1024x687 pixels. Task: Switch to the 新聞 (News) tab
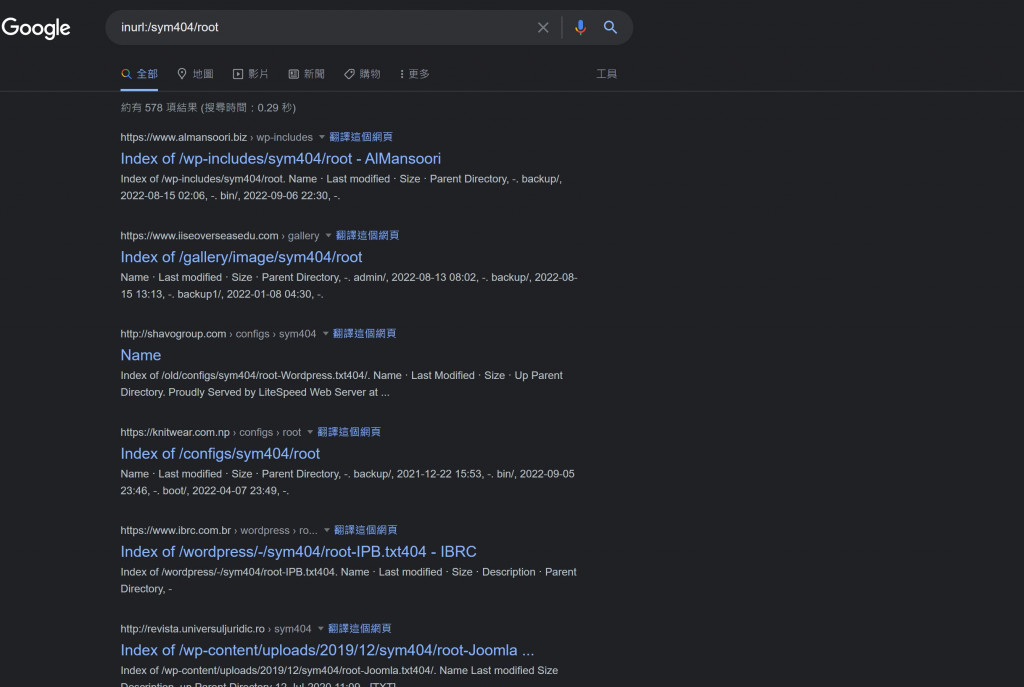[306, 74]
